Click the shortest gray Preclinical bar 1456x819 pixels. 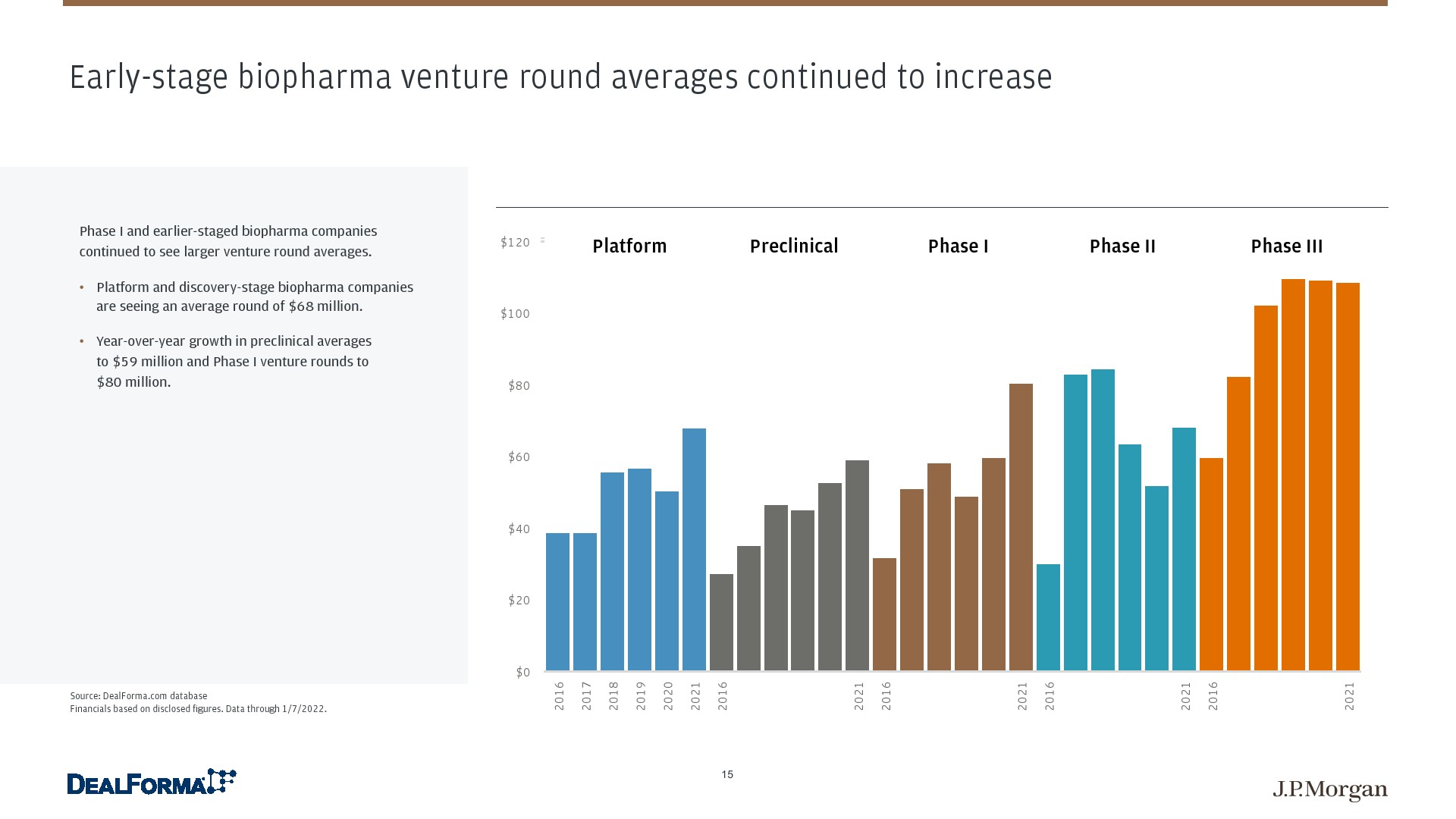721,622
